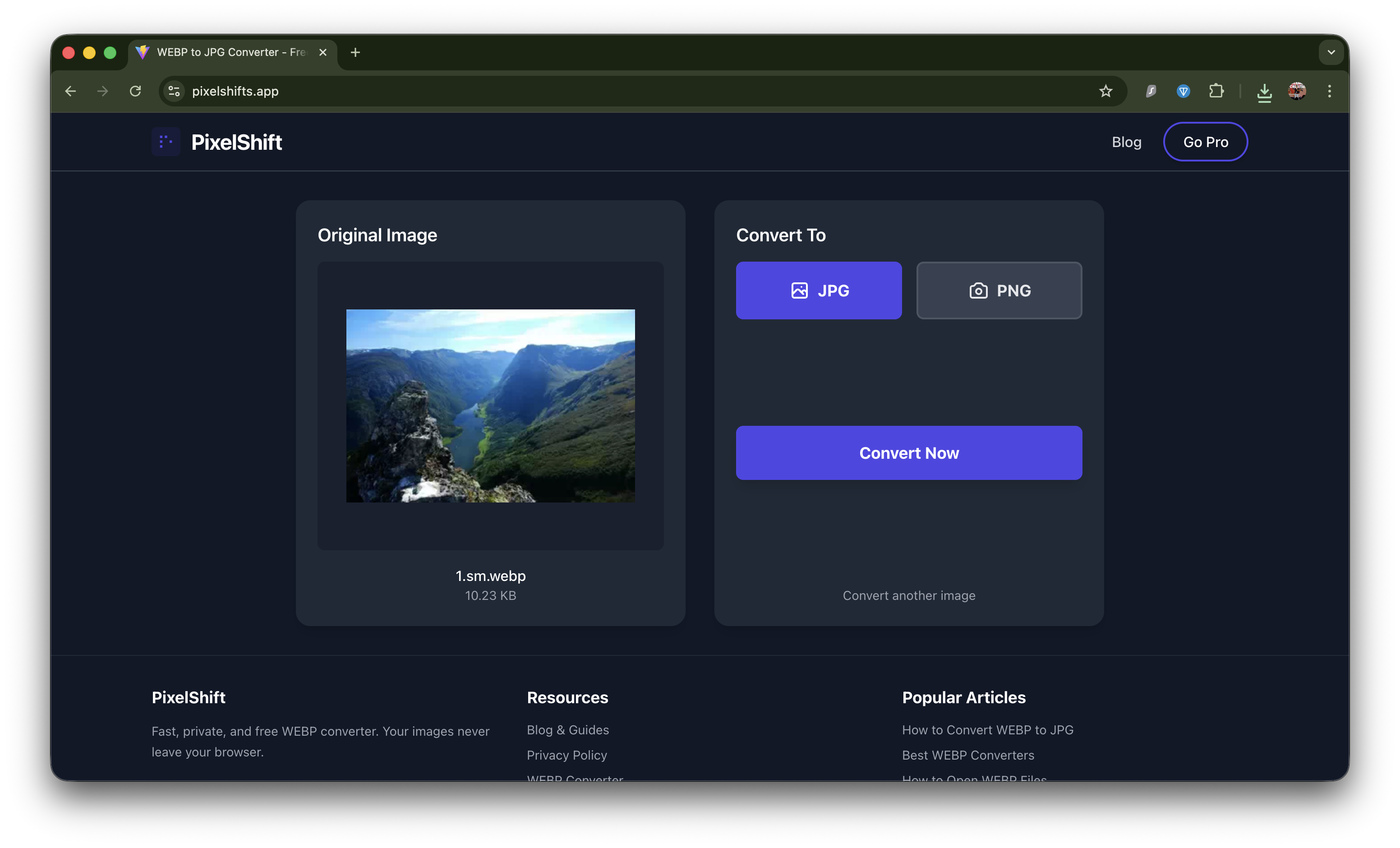This screenshot has height=848, width=1400.
Task: Click the 10.23 KB file size text
Action: click(x=490, y=596)
